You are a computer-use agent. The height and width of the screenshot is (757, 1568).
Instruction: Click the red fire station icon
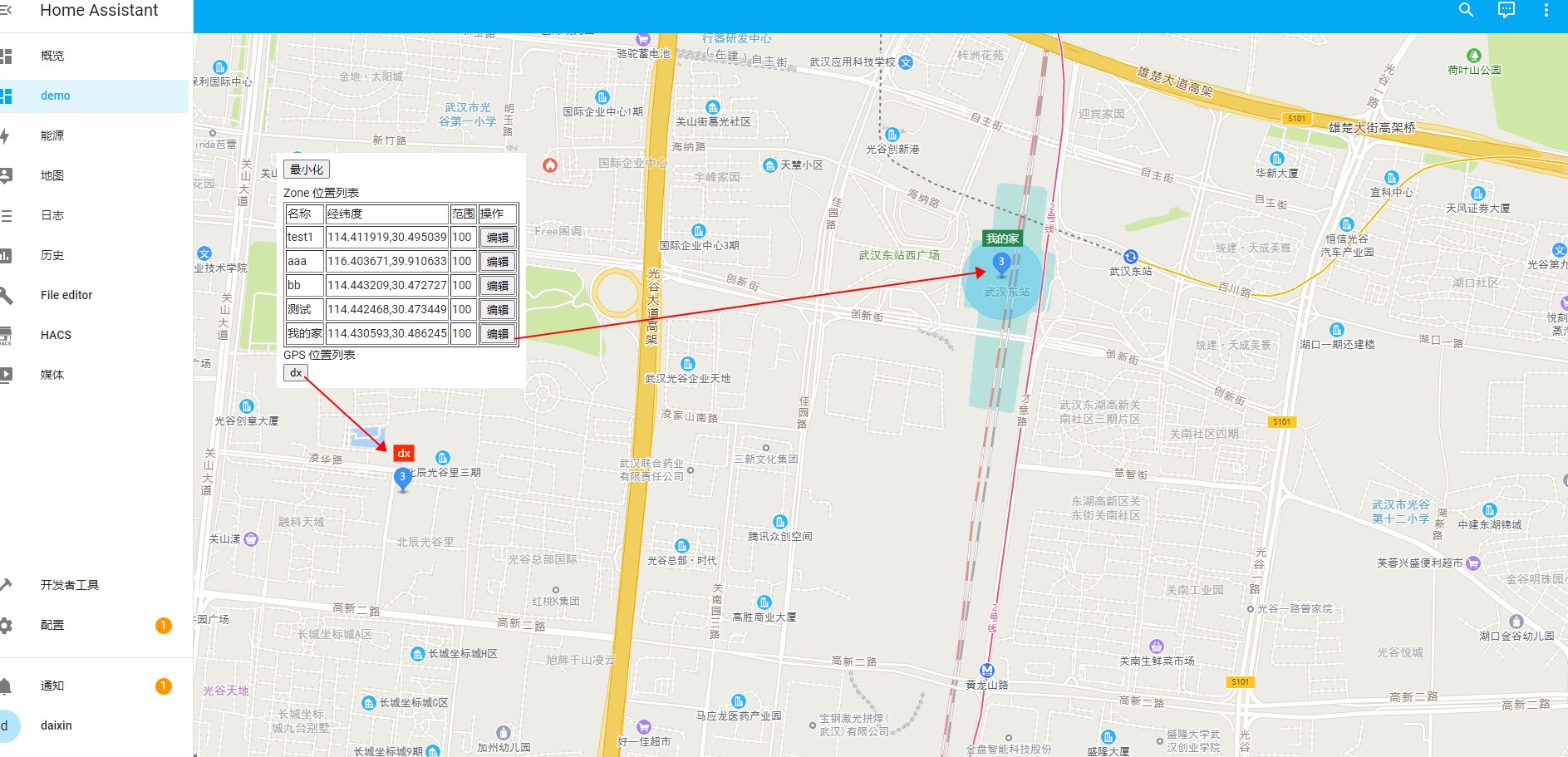(x=550, y=165)
